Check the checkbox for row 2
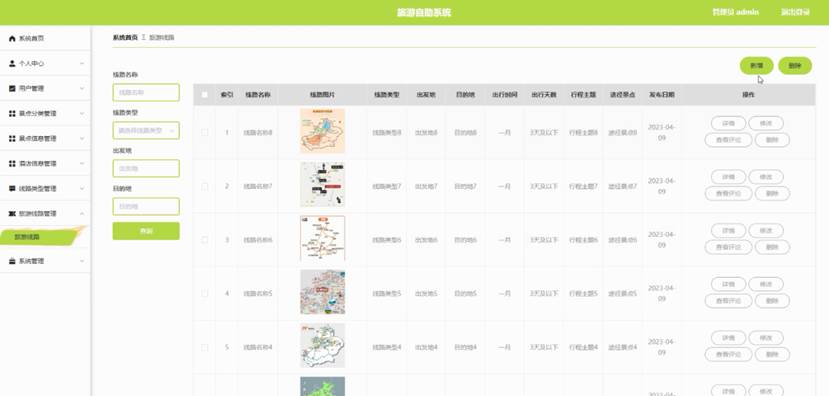Viewport: 829px width, 396px height. pos(205,186)
